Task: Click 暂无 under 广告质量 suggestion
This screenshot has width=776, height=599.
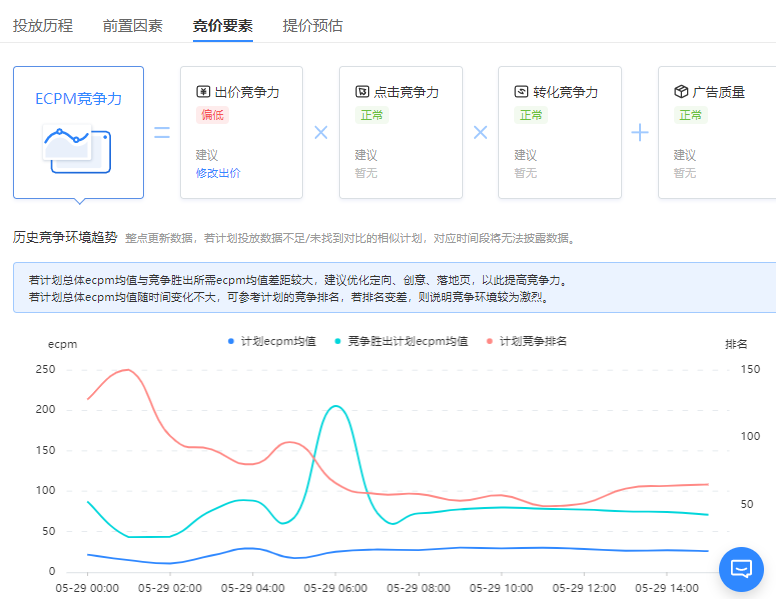Action: (685, 173)
